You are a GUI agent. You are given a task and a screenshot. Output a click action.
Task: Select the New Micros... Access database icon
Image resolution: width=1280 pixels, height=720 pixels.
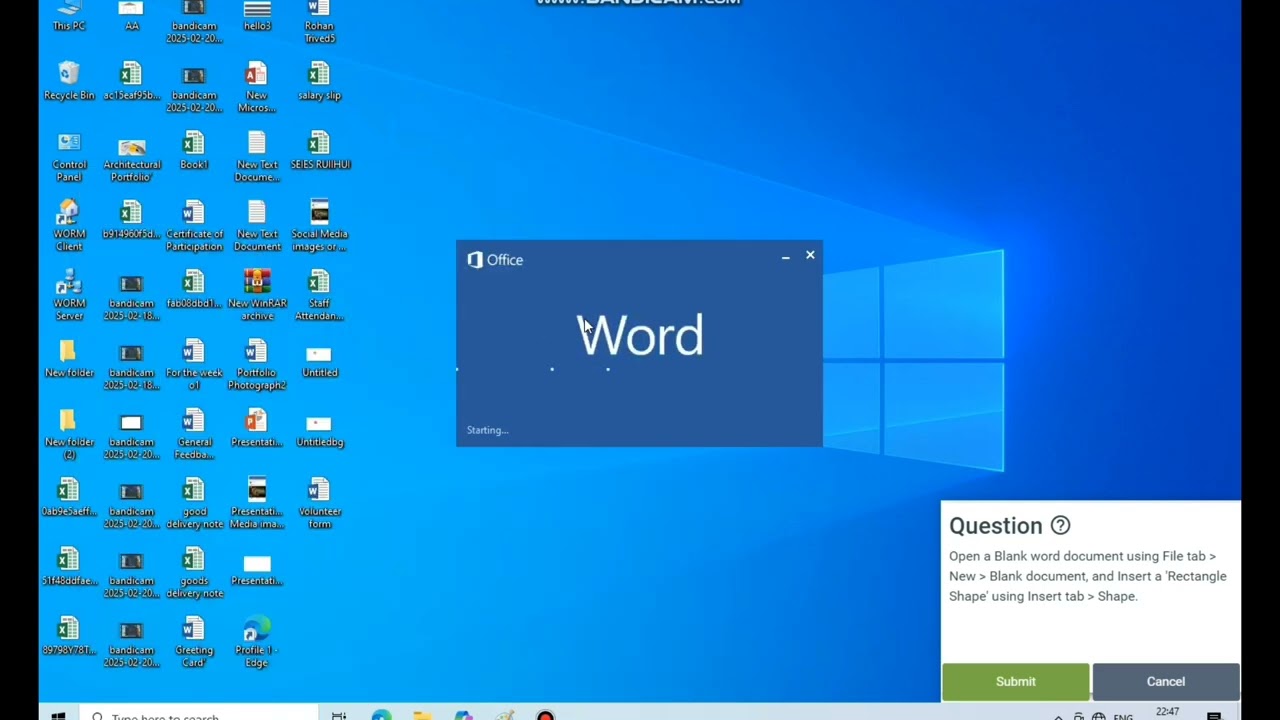pyautogui.click(x=257, y=87)
